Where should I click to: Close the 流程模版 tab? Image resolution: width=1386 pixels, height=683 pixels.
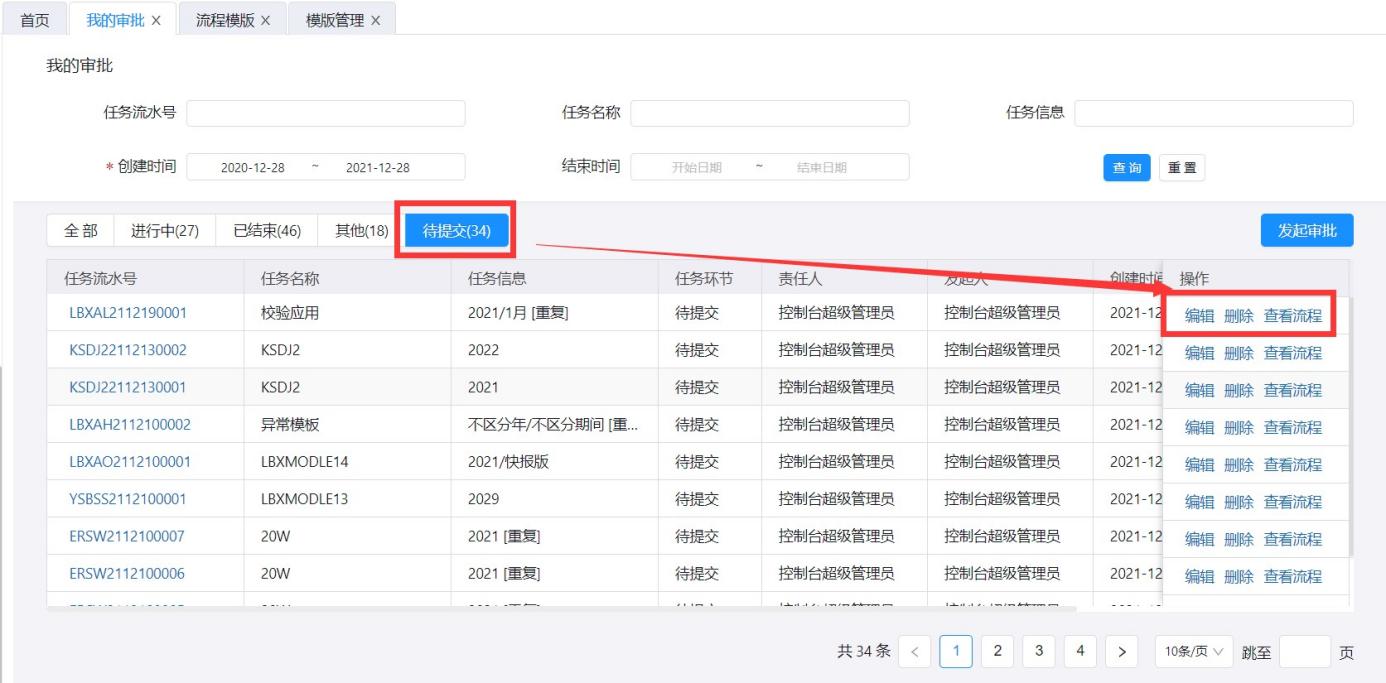[x=265, y=21]
